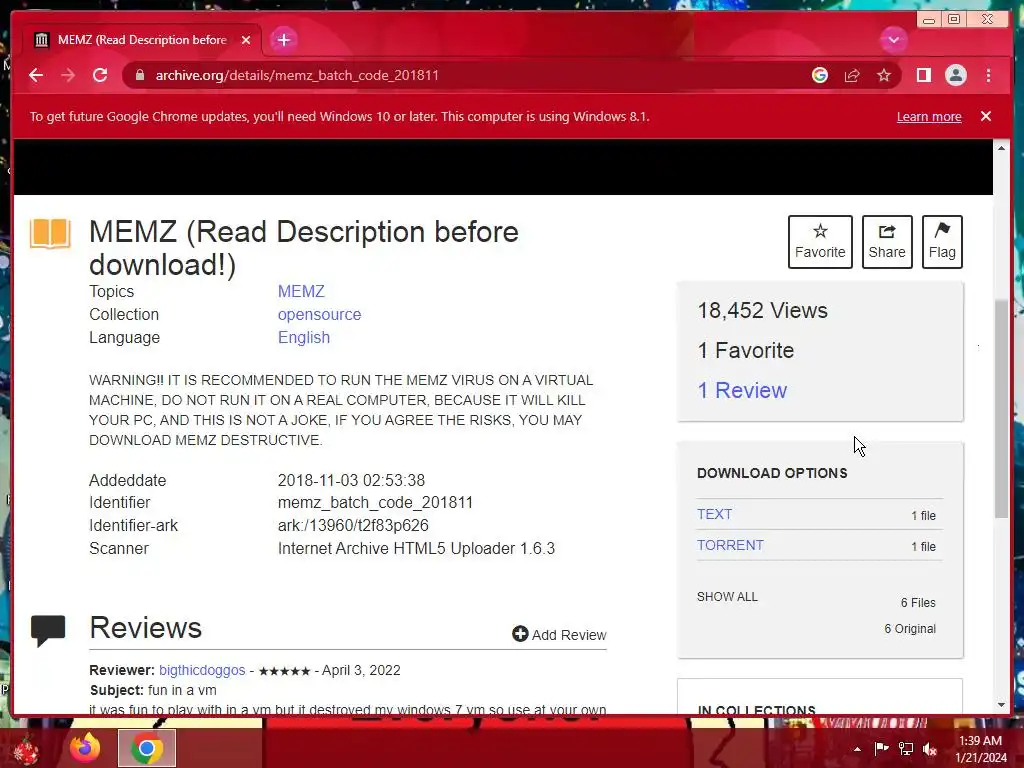Image resolution: width=1024 pixels, height=768 pixels.
Task: Open the opensource collection link
Action: 319,315
